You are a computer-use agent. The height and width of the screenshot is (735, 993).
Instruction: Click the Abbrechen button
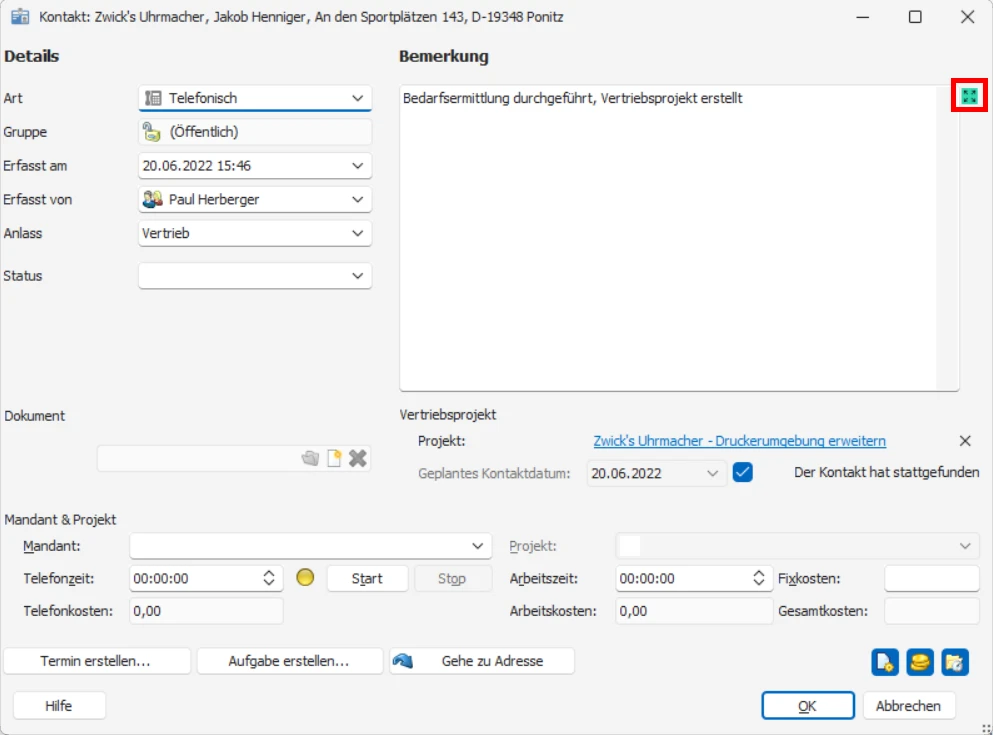coord(908,706)
